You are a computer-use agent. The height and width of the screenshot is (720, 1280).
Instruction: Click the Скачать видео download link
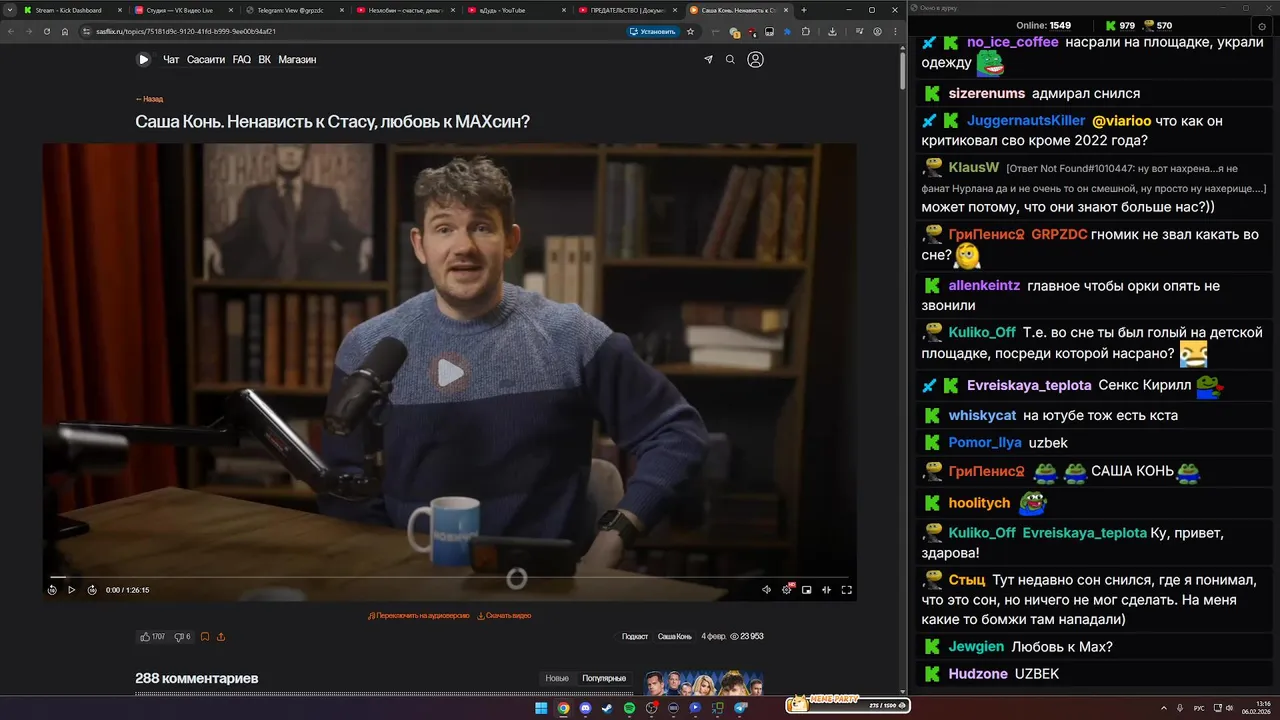coord(504,616)
